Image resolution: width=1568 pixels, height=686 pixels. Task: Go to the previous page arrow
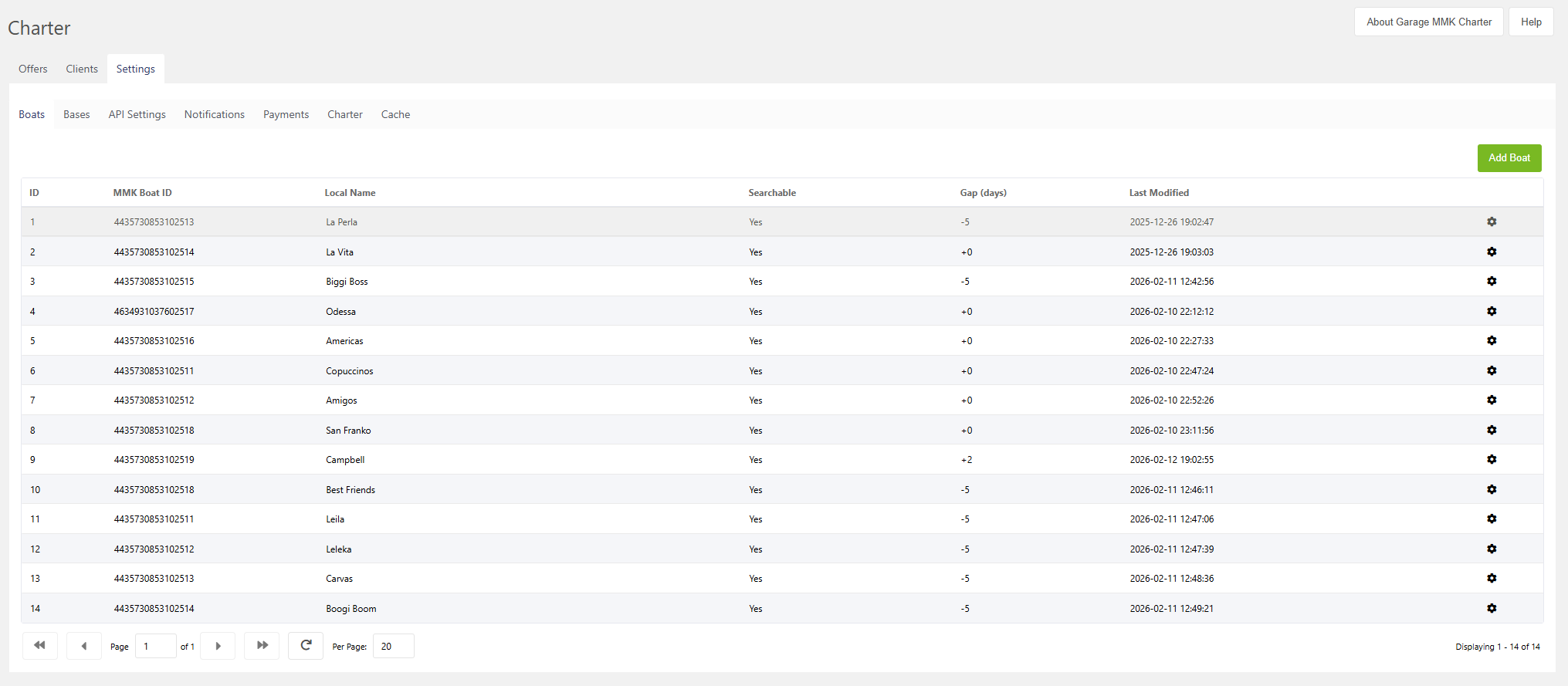84,646
